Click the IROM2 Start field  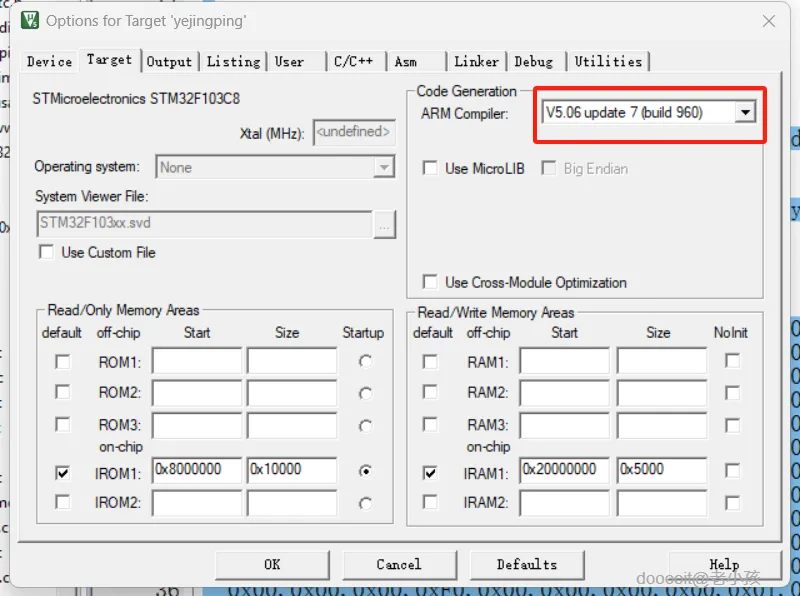tap(197, 503)
